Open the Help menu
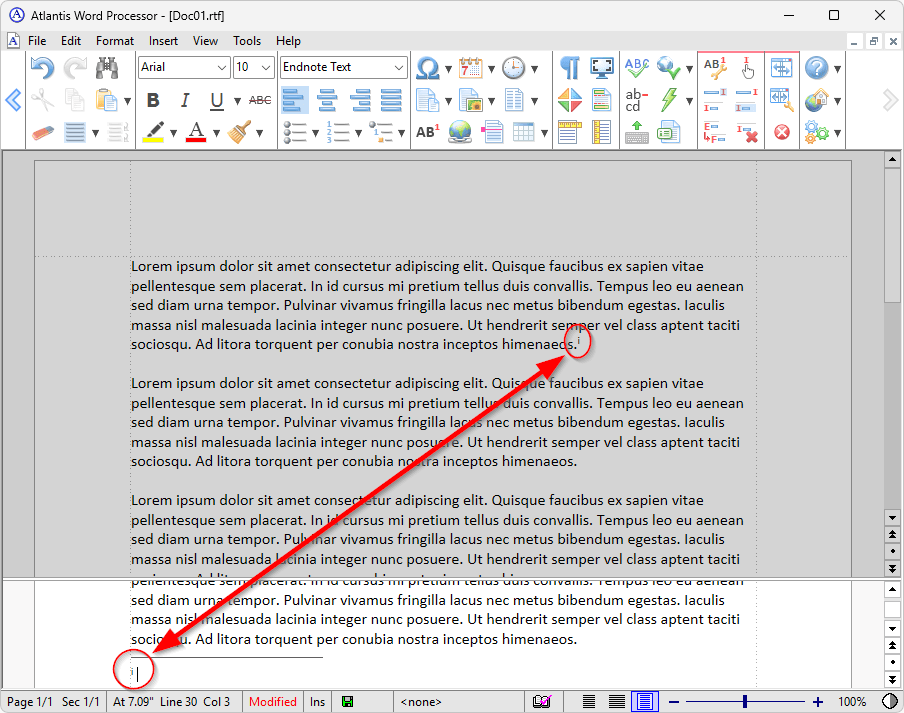904x713 pixels. 288,41
